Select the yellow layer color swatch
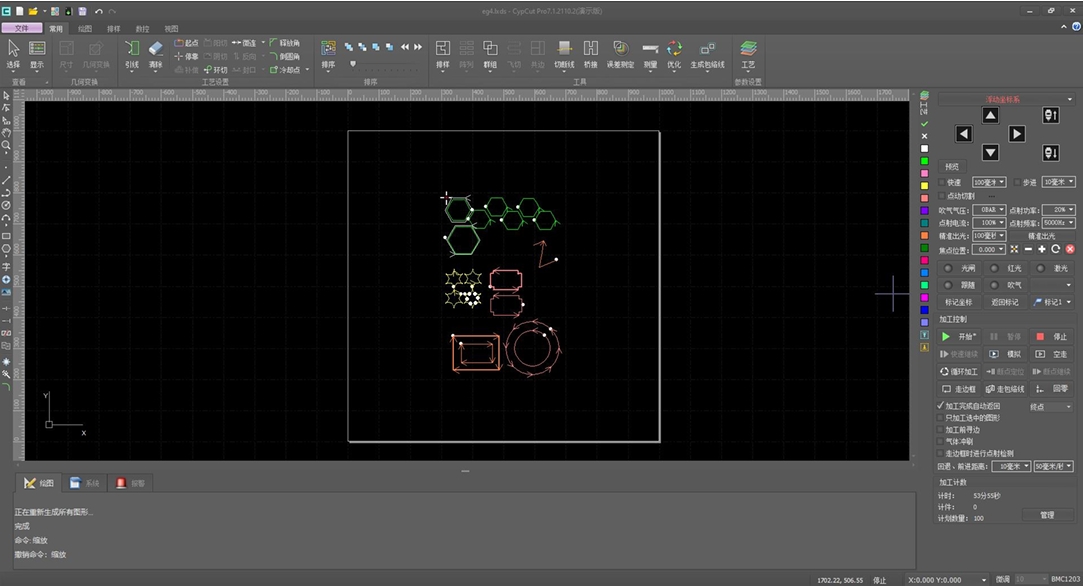 coord(924,185)
